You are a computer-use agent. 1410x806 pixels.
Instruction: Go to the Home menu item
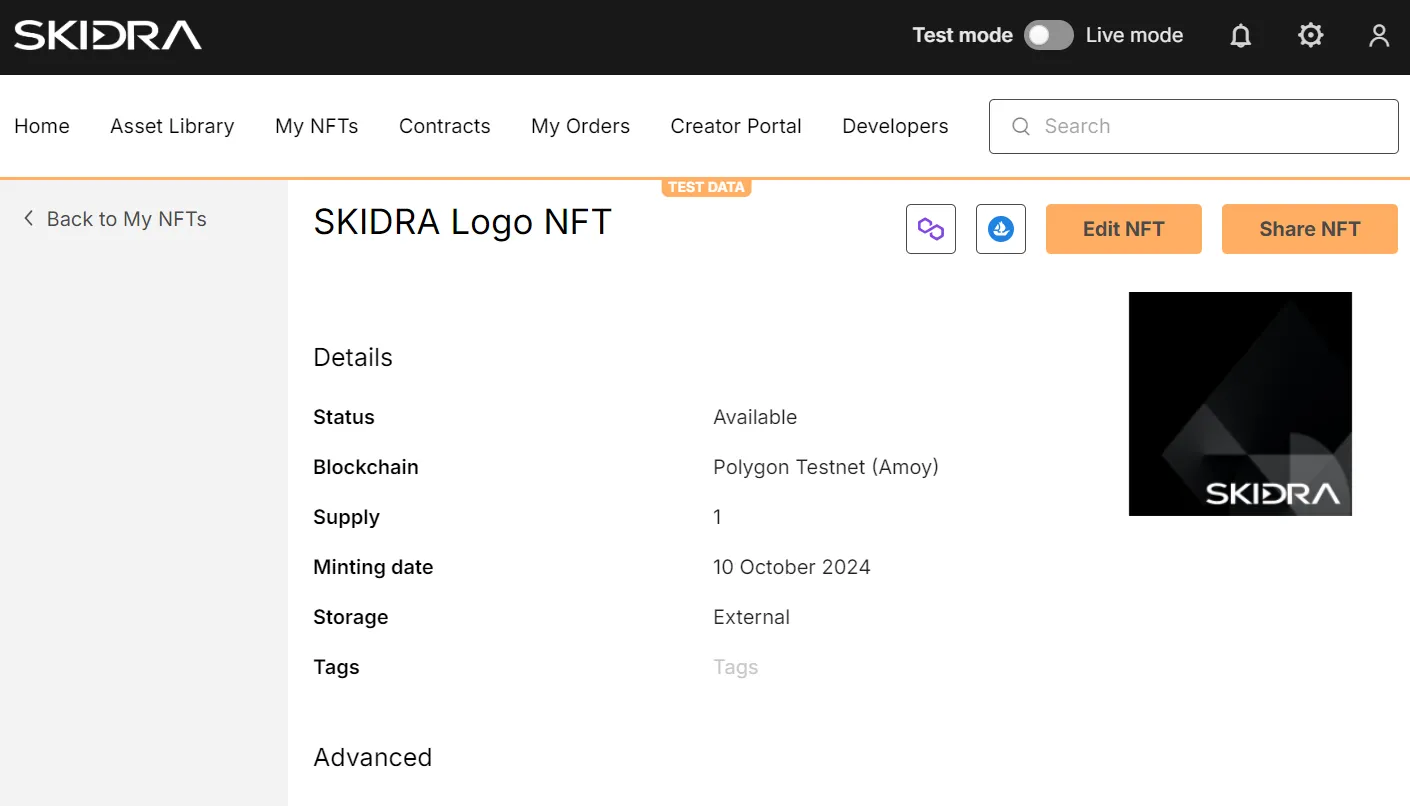point(42,126)
